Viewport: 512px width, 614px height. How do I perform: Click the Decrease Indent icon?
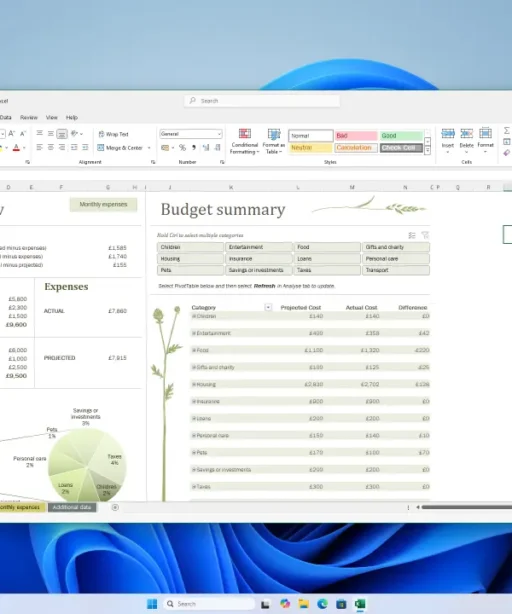click(x=74, y=147)
